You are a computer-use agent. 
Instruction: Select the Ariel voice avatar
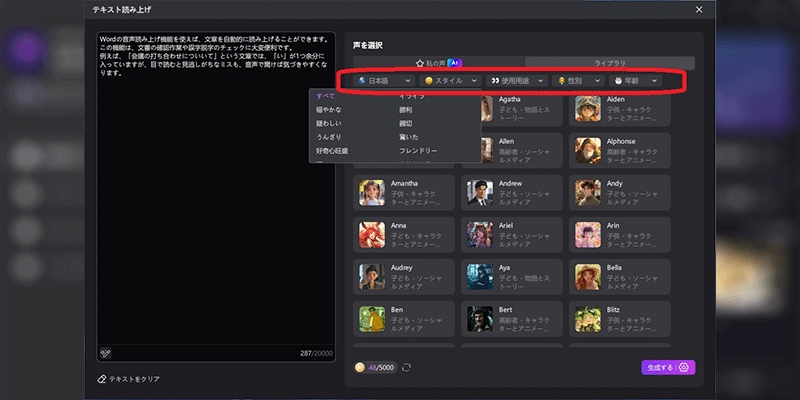click(x=480, y=235)
